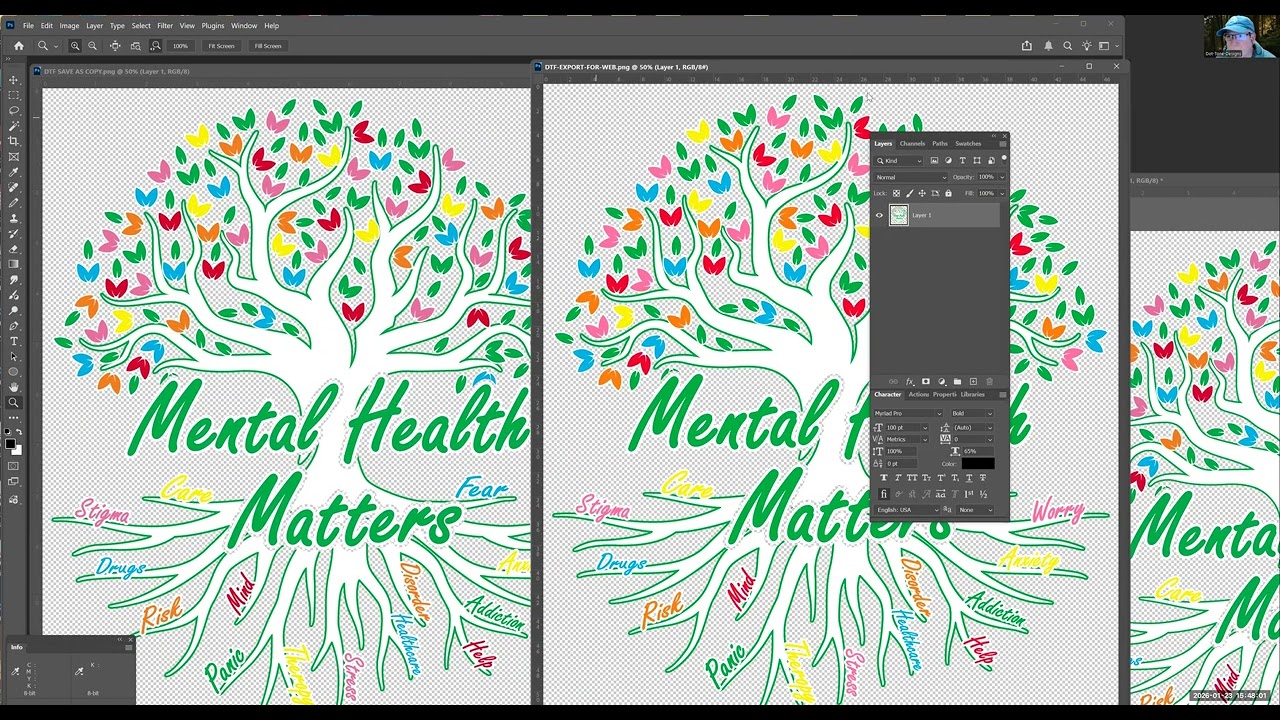Image resolution: width=1280 pixels, height=720 pixels.
Task: Select the Gradient tool
Action: coord(14,264)
